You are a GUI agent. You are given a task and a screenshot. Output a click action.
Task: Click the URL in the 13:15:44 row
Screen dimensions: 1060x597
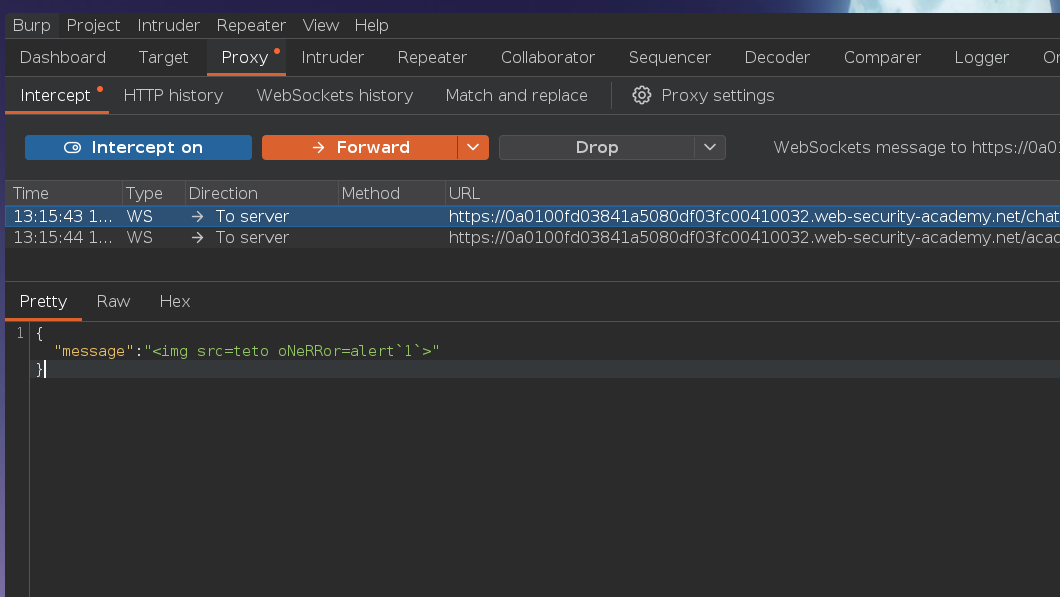(x=754, y=237)
